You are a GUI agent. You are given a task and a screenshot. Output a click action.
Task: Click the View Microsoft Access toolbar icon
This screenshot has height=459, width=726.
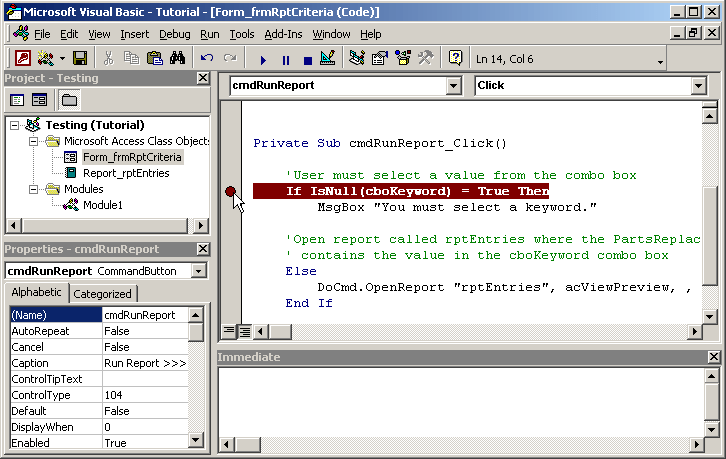click(22, 58)
